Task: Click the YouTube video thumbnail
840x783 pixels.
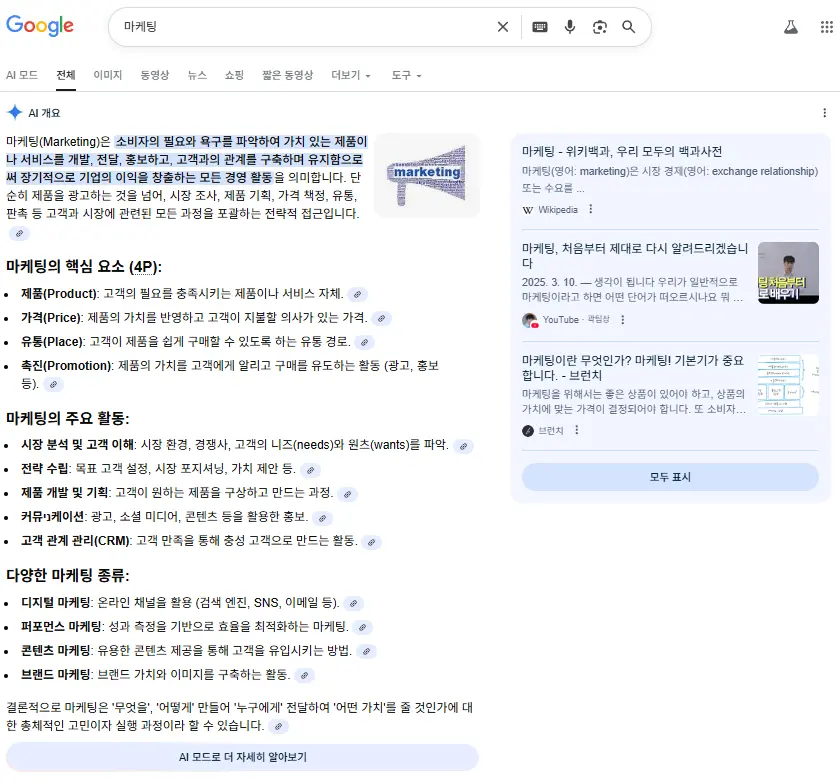Action: coord(788,273)
